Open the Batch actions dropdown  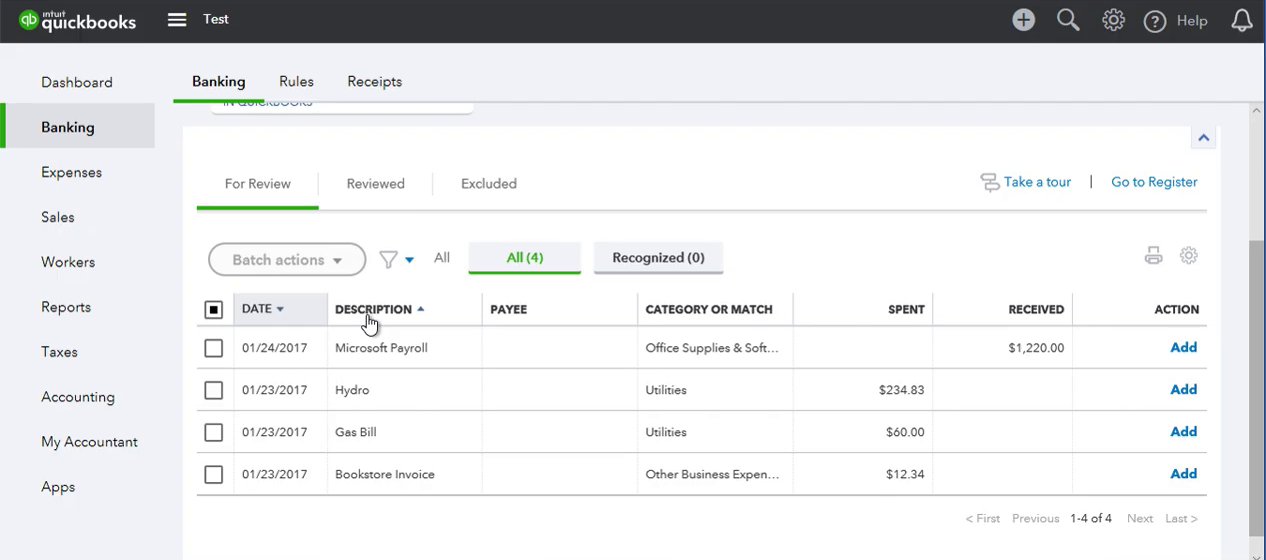click(287, 260)
